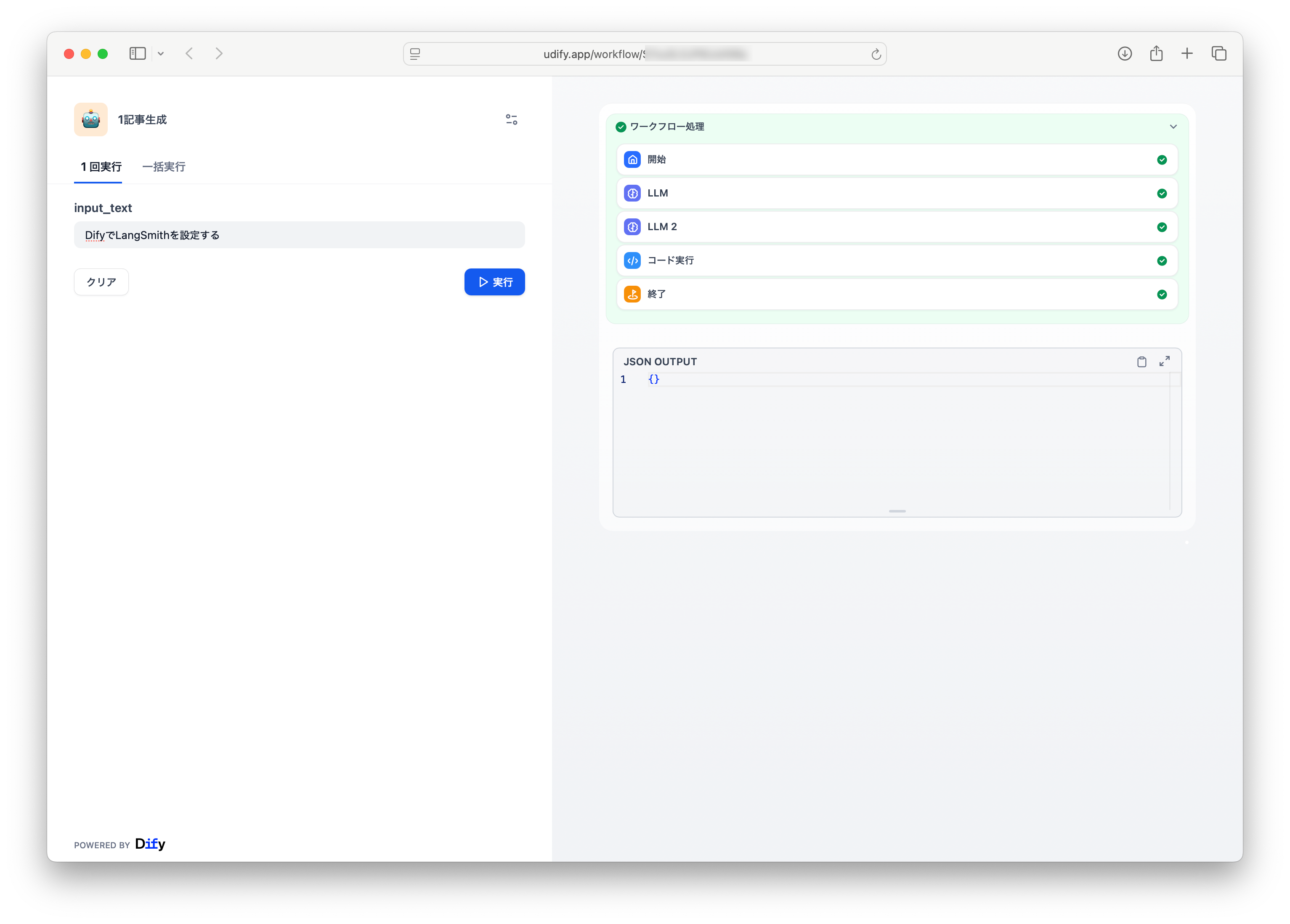Click Safari share icon

pyautogui.click(x=1156, y=54)
